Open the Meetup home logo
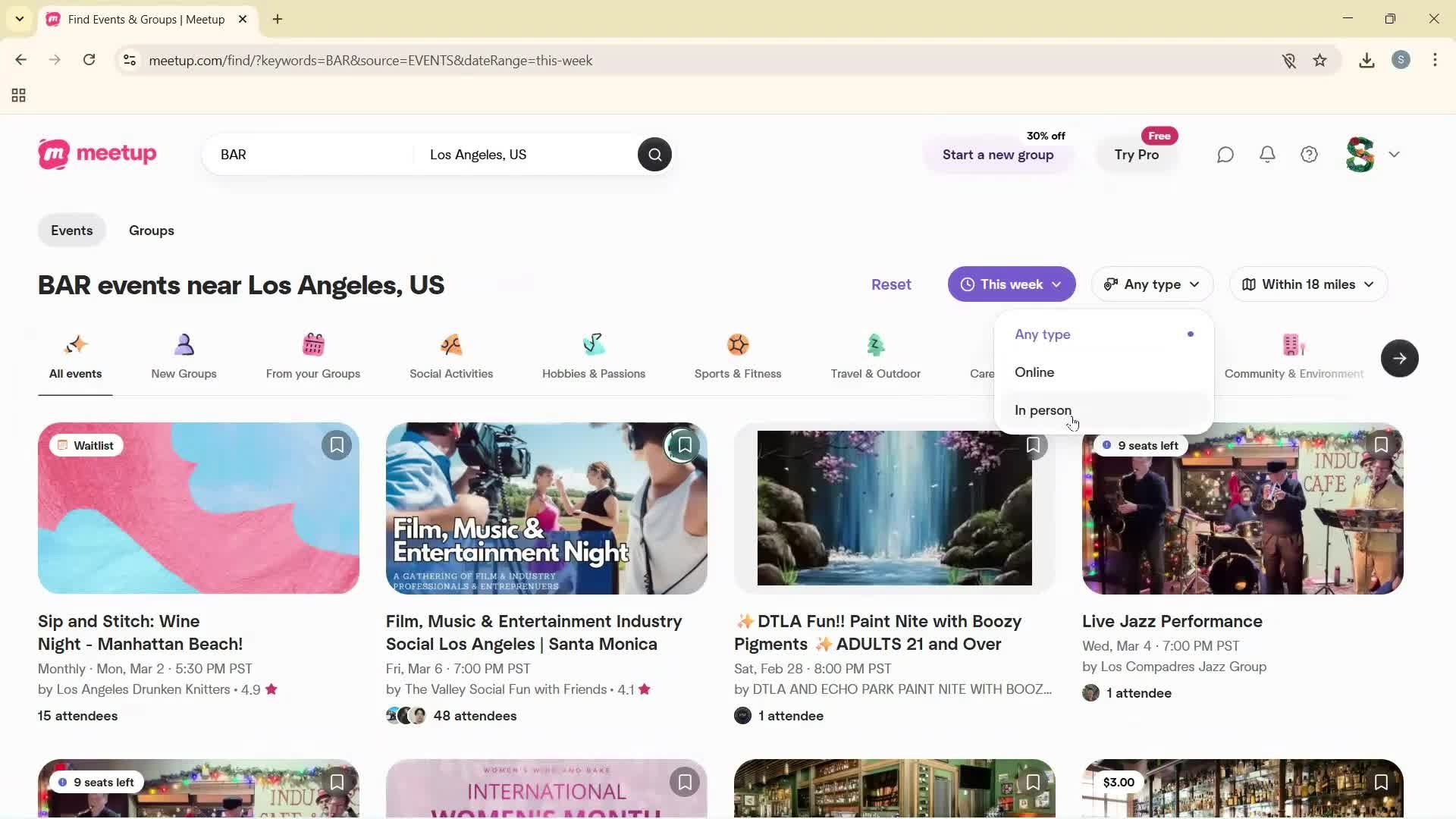1456x819 pixels. [x=96, y=154]
